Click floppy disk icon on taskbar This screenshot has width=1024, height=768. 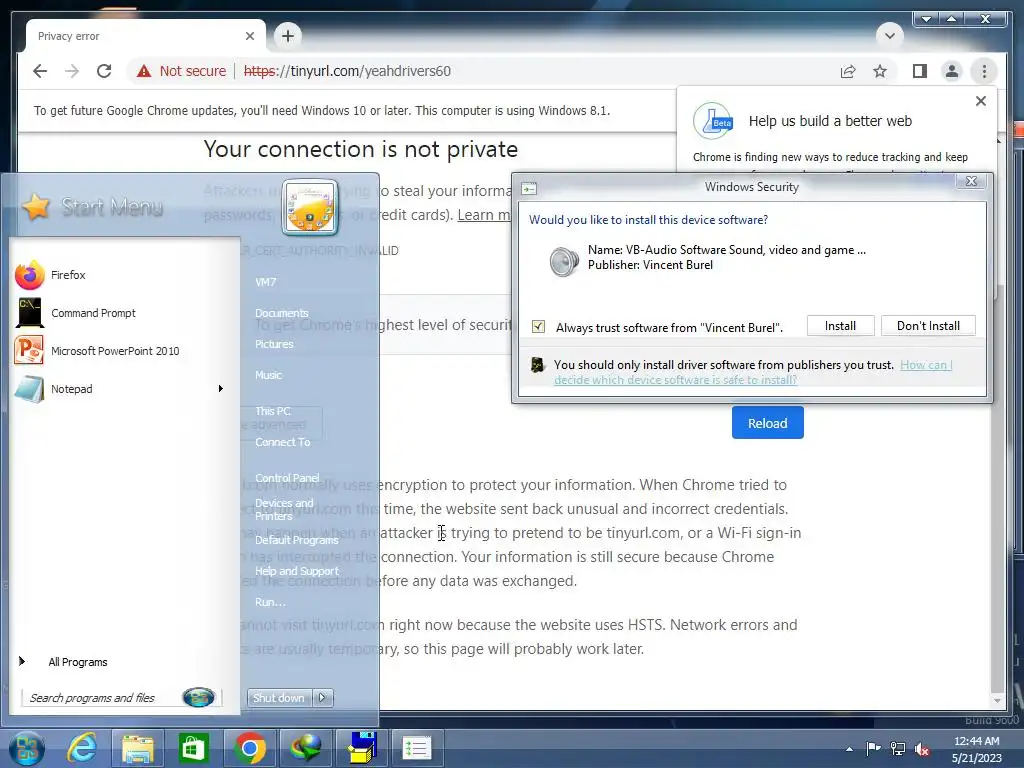(362, 748)
